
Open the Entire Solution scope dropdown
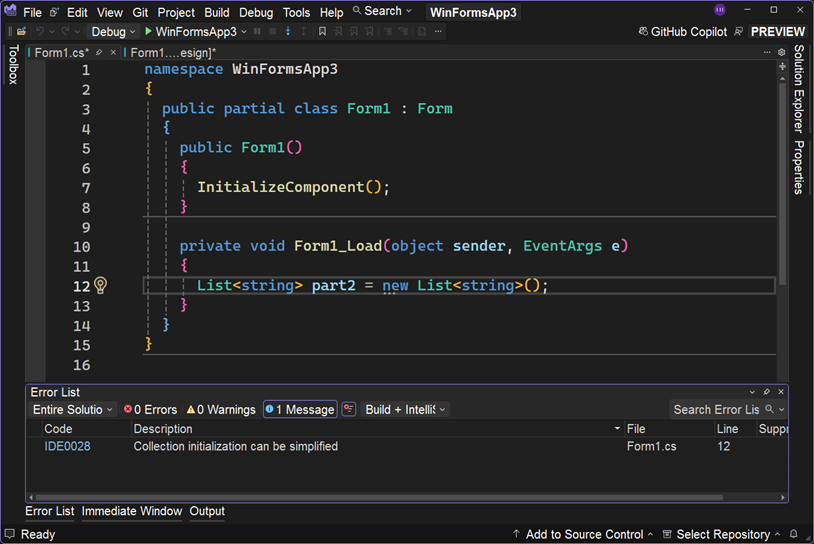[x=73, y=410]
